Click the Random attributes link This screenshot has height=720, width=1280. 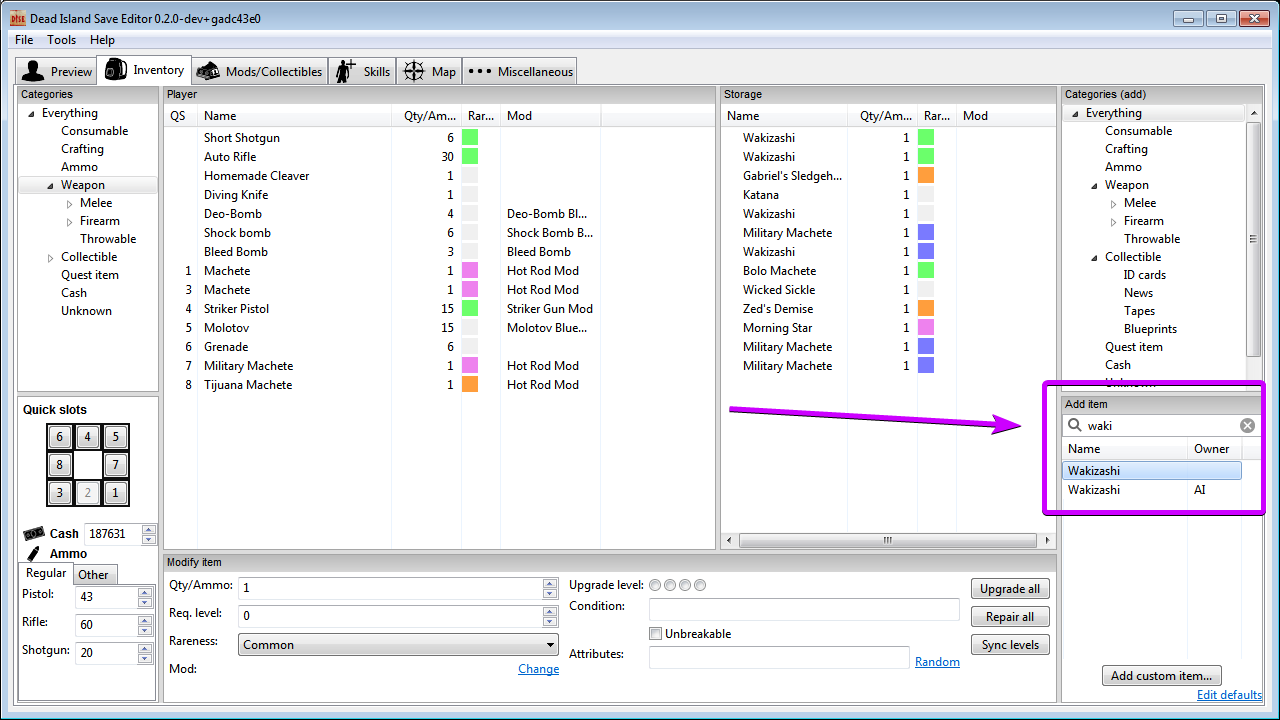pos(937,662)
